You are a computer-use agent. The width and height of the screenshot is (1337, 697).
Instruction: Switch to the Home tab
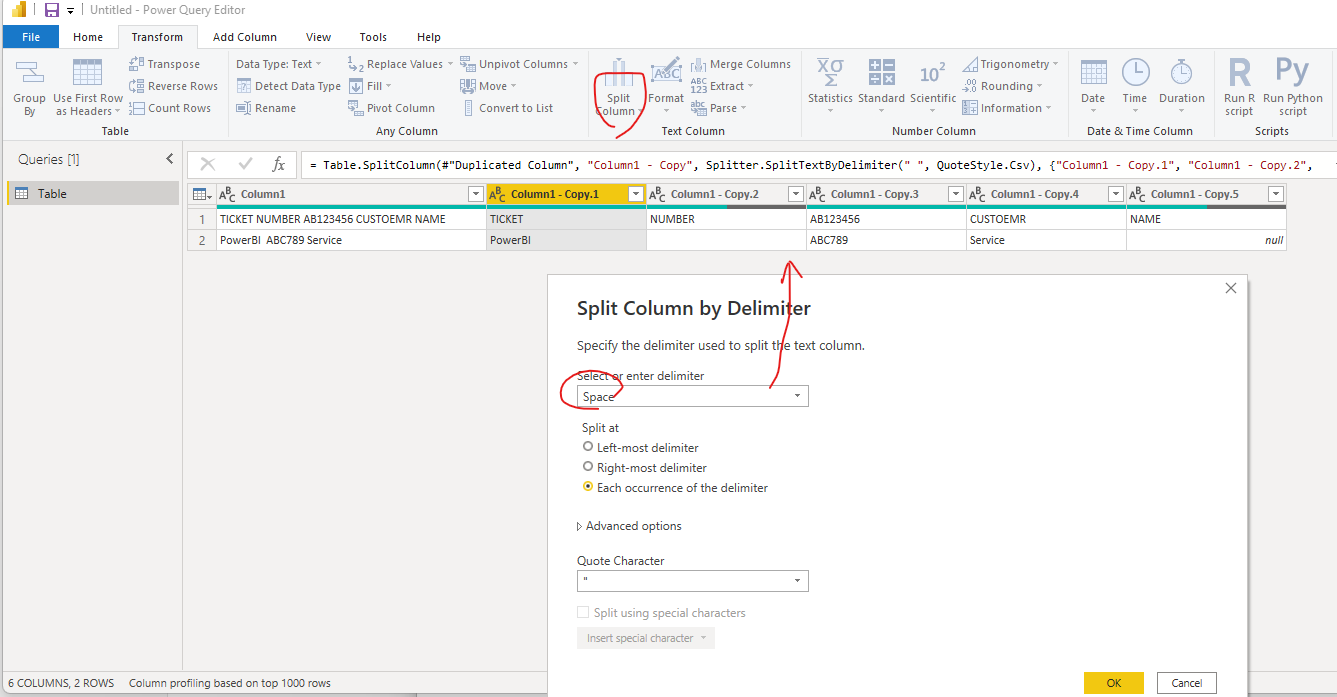click(88, 37)
